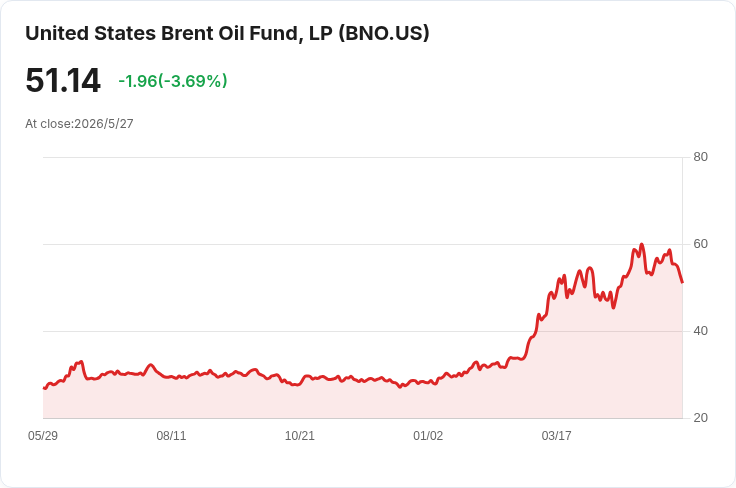Select the At close 2026/5/27 timestamp

click(79, 124)
